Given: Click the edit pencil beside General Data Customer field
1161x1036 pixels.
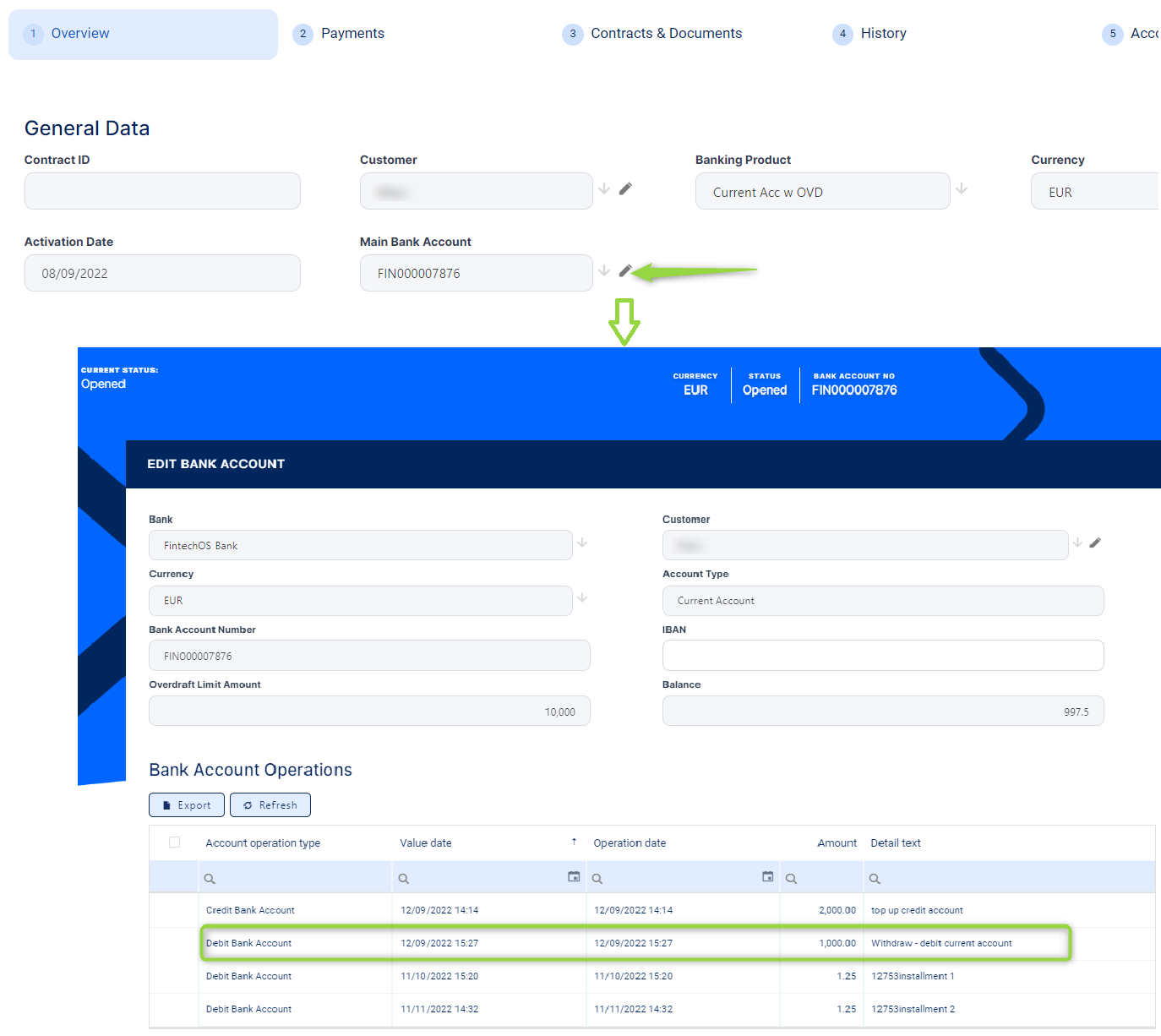Looking at the screenshot, I should (625, 189).
